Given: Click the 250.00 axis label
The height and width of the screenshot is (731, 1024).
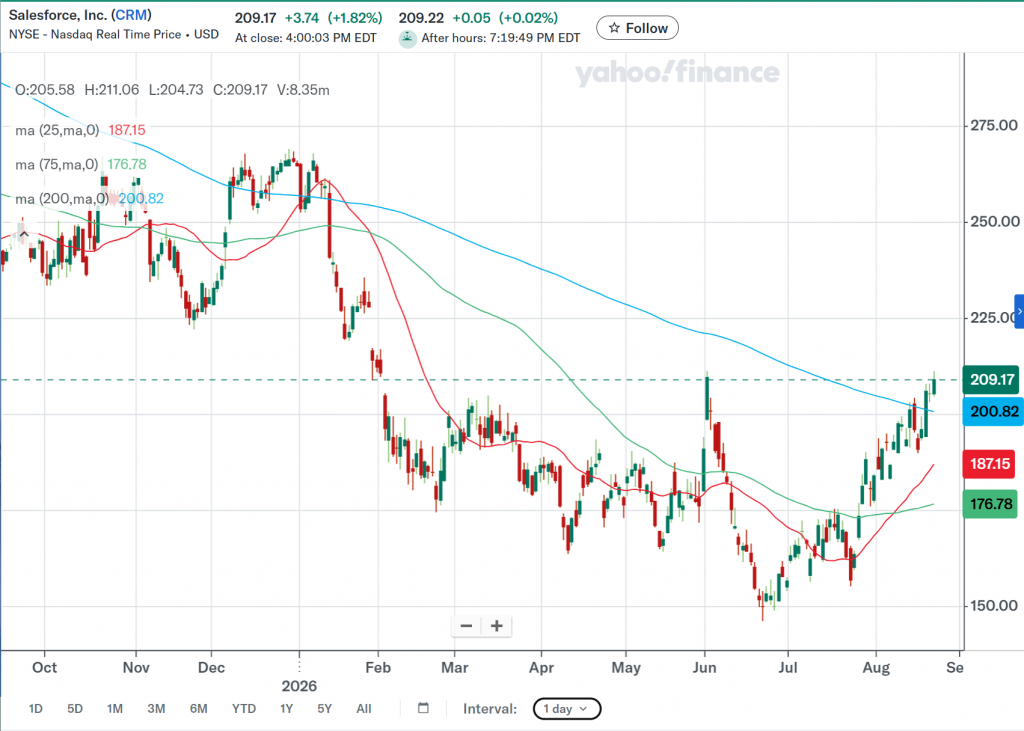Looking at the screenshot, I should 995,222.
